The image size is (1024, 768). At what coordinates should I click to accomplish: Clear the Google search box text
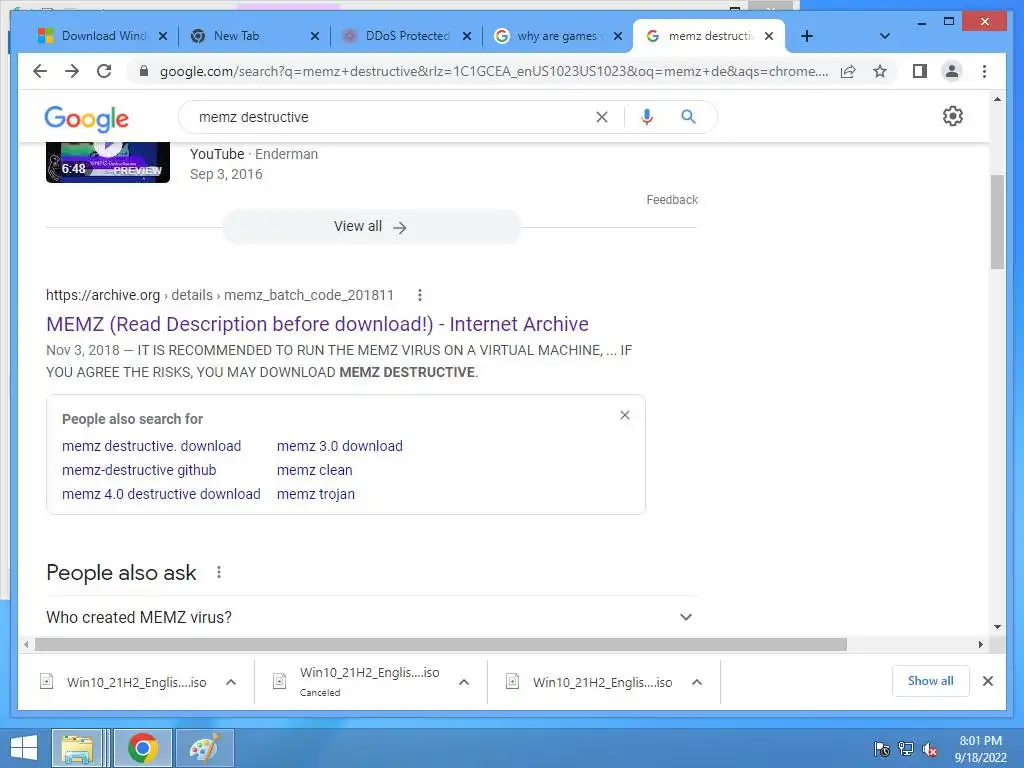click(601, 117)
